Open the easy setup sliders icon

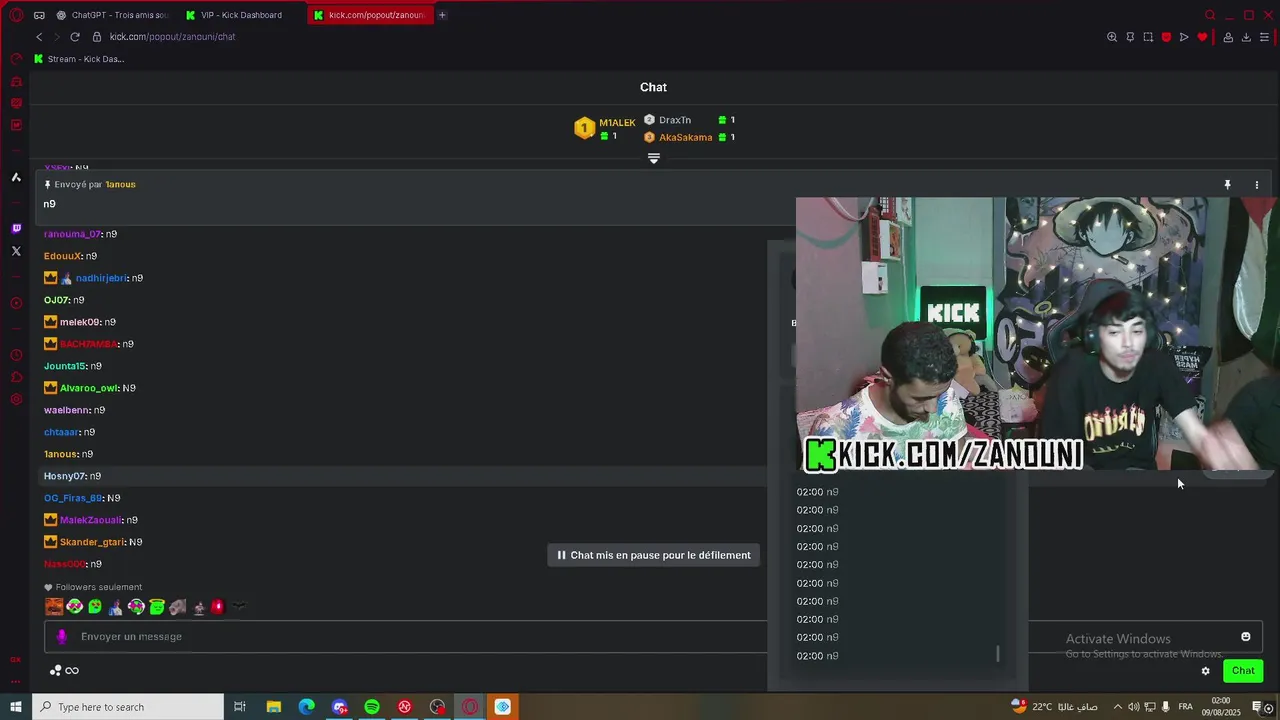pyautogui.click(x=1264, y=37)
